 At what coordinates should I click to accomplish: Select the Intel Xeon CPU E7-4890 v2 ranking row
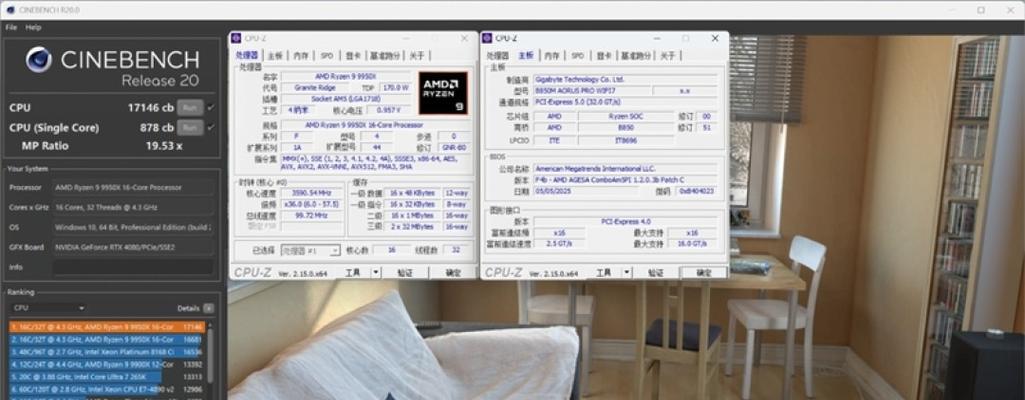click(x=107, y=389)
